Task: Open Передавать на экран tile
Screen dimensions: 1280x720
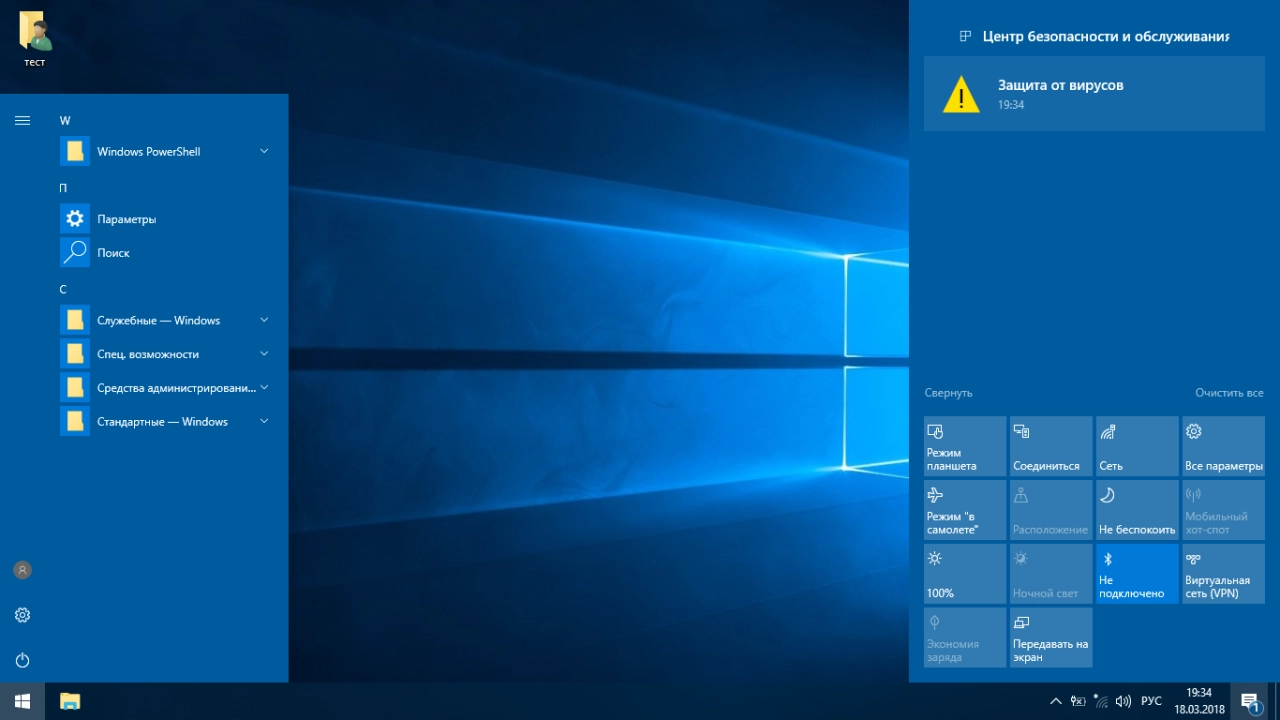Action: [1051, 637]
